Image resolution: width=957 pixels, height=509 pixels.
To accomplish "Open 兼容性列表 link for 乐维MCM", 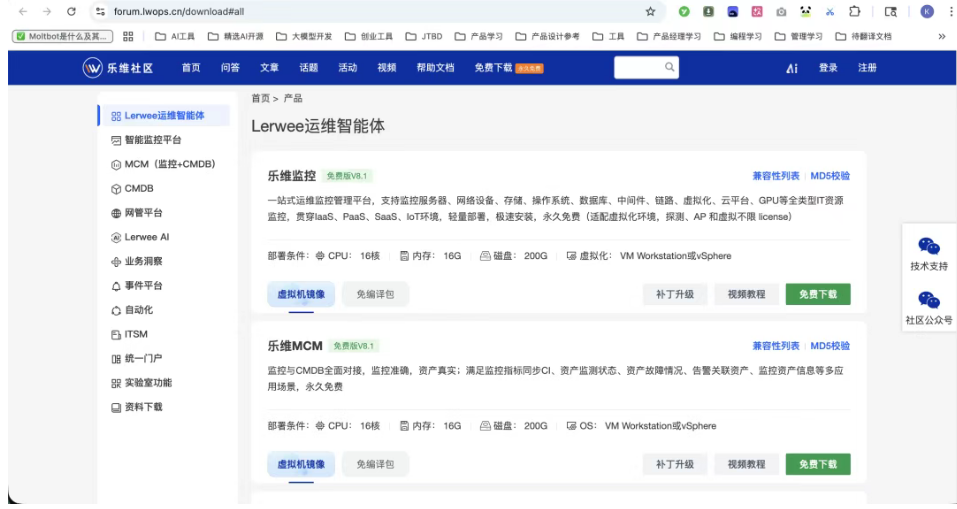I will tap(775, 346).
